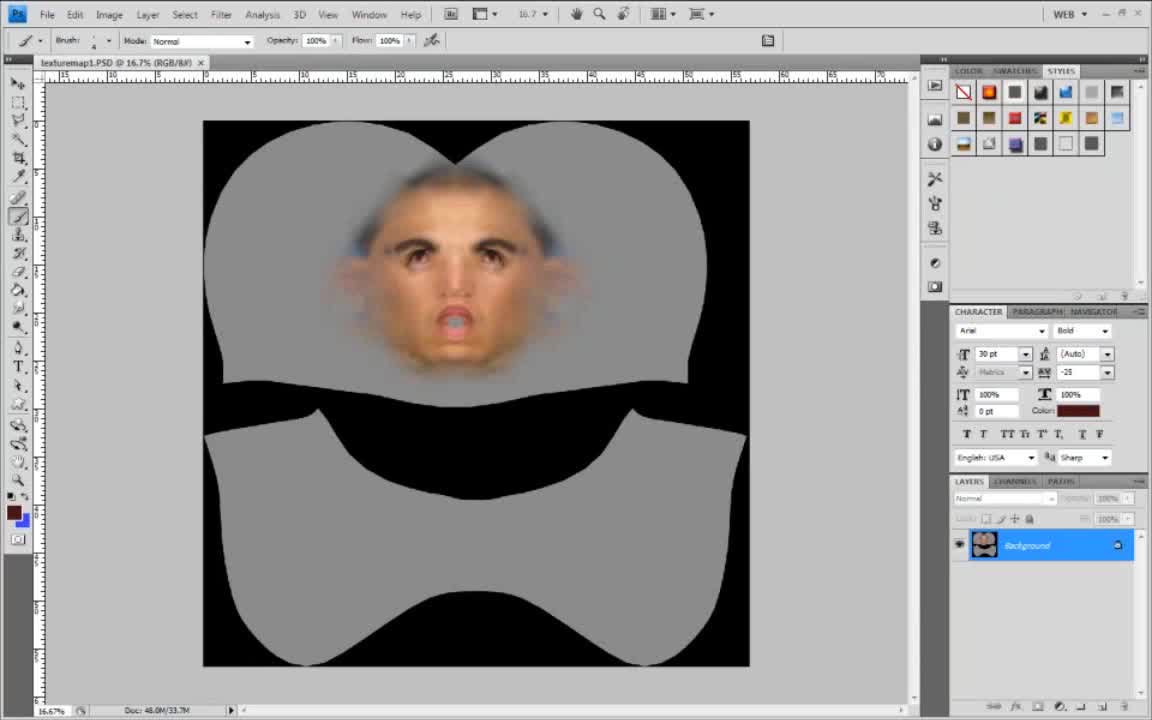1152x720 pixels.
Task: Toggle Strikethrough in Character panel
Action: click(1100, 434)
